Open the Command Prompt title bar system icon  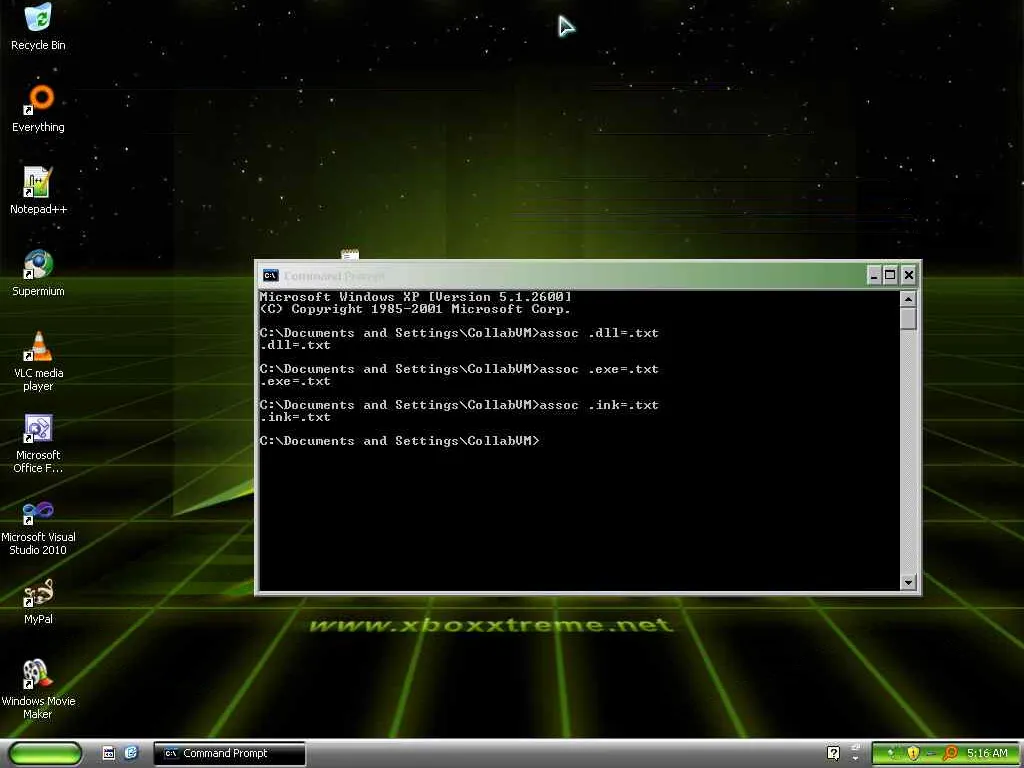point(270,276)
